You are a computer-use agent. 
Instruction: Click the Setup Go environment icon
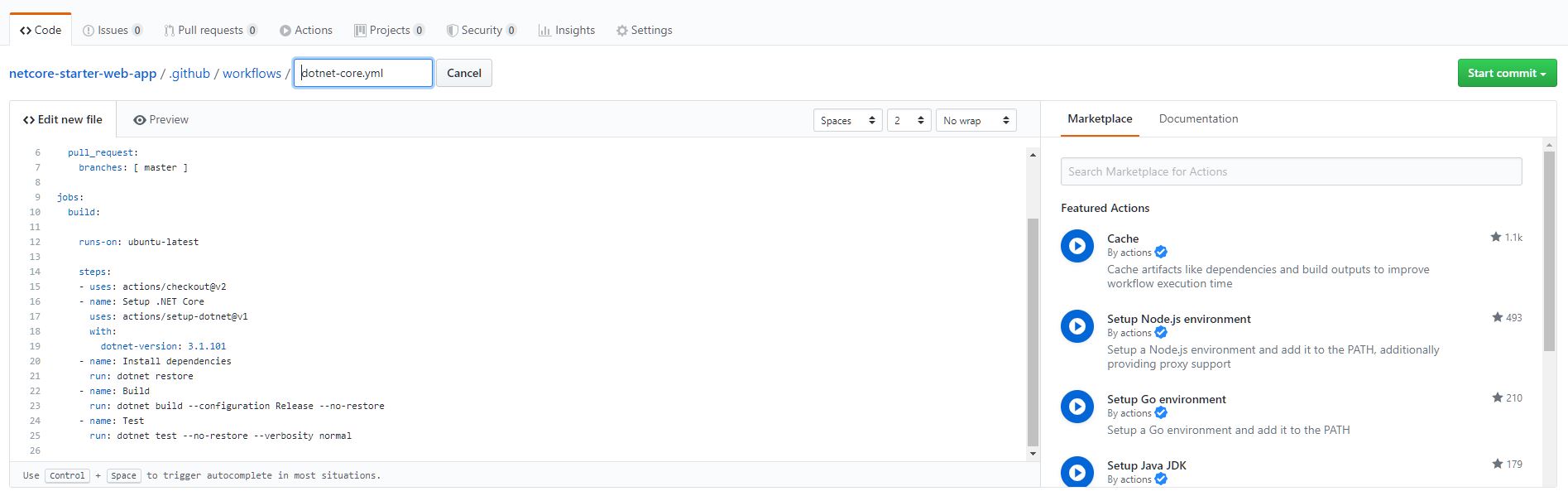pyautogui.click(x=1077, y=407)
